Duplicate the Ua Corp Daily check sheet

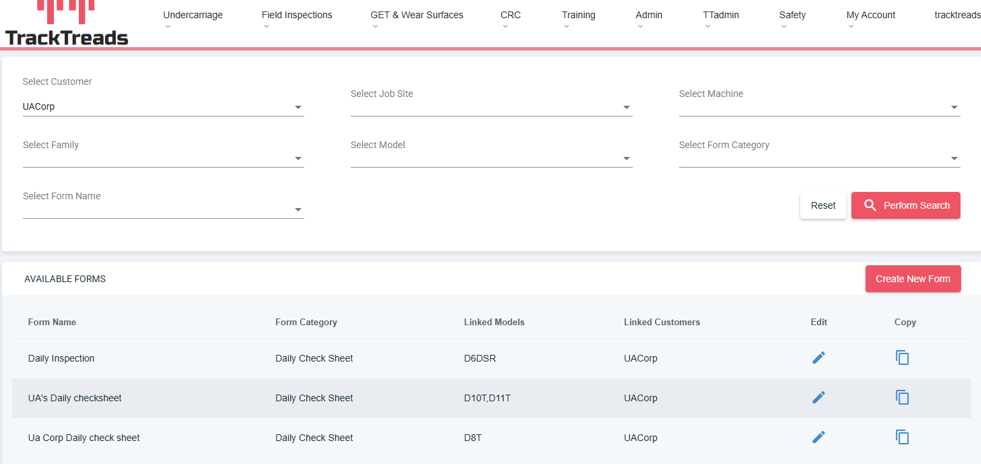click(x=902, y=437)
